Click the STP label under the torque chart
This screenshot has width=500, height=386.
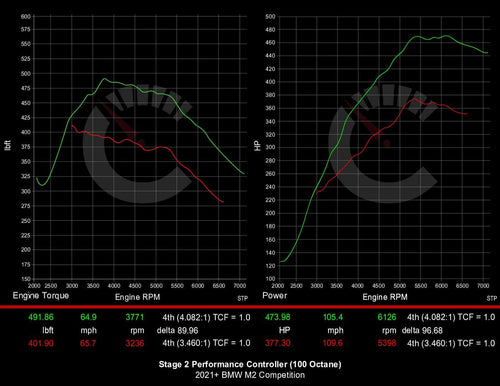243,298
